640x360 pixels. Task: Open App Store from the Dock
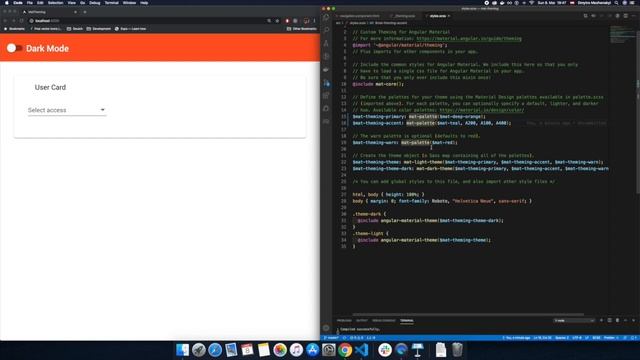pos(312,350)
